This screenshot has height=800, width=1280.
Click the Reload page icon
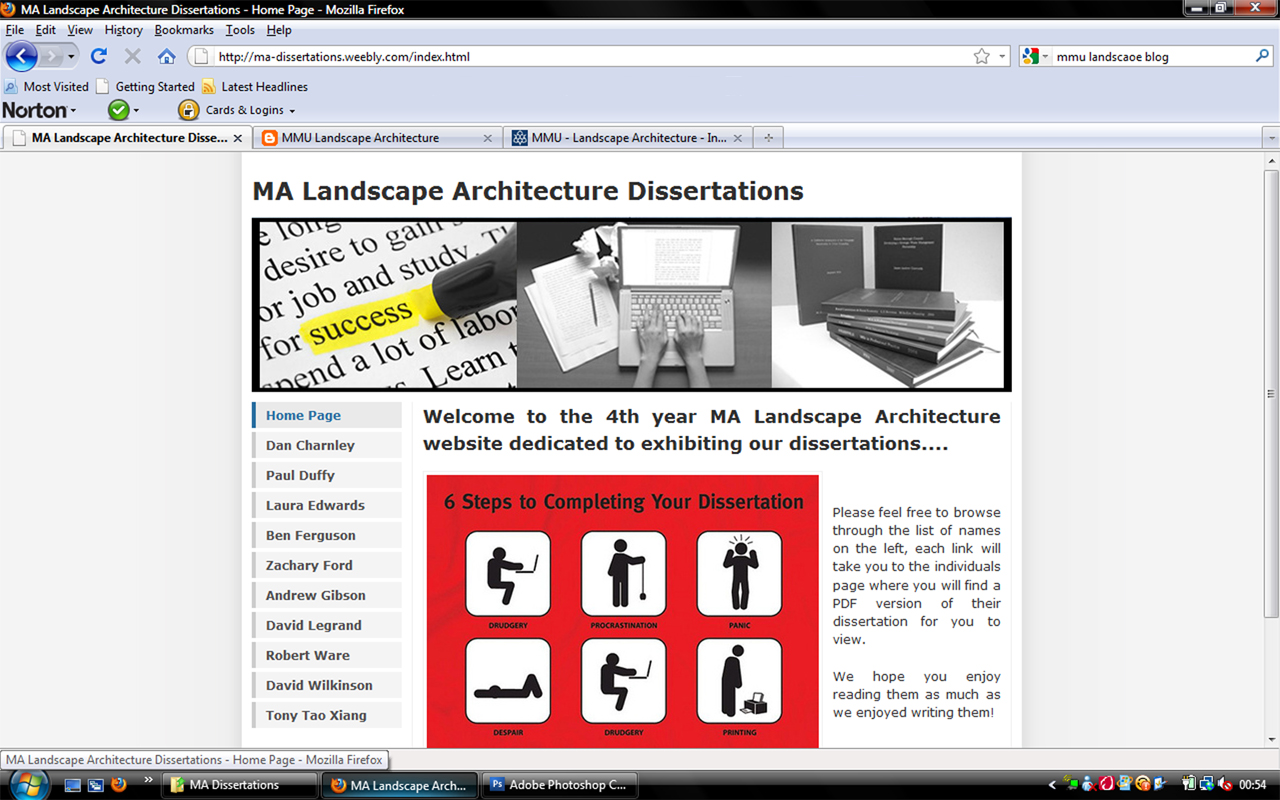(98, 56)
